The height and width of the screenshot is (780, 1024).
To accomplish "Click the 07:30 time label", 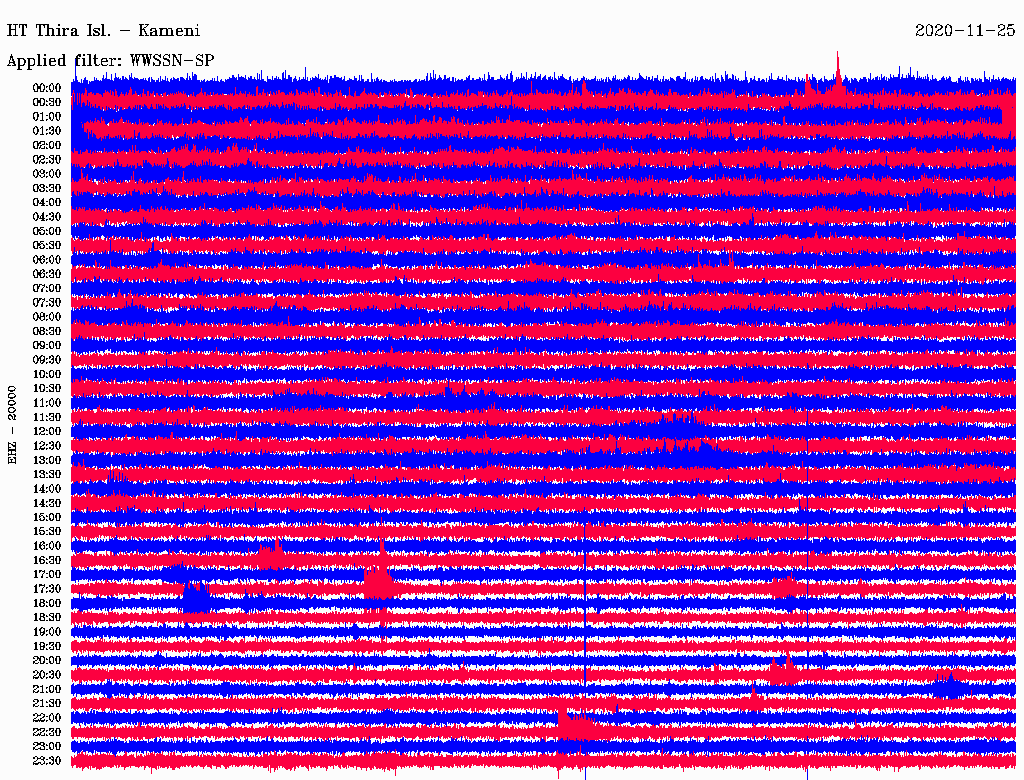I will (x=47, y=302).
